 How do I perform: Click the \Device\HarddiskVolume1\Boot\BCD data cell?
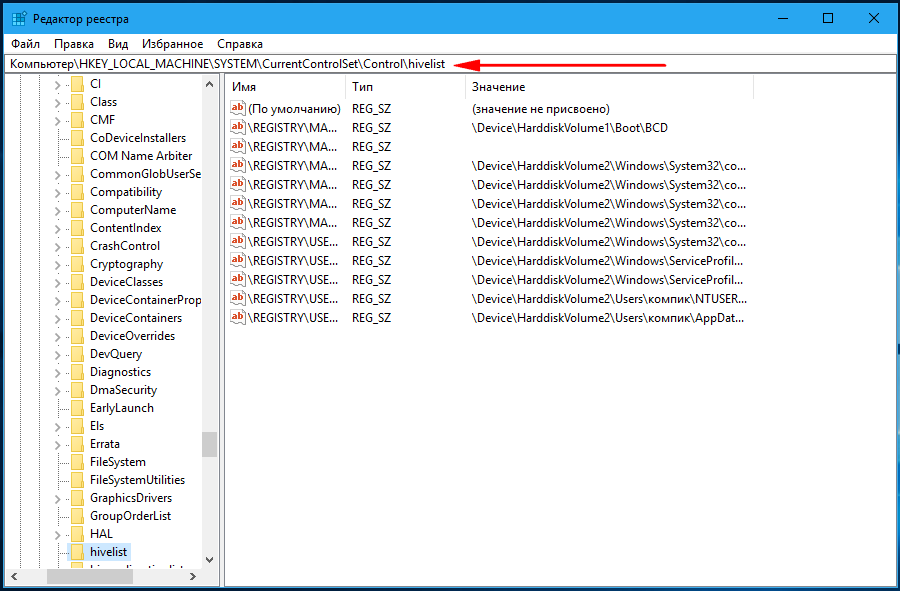pyautogui.click(x=569, y=128)
